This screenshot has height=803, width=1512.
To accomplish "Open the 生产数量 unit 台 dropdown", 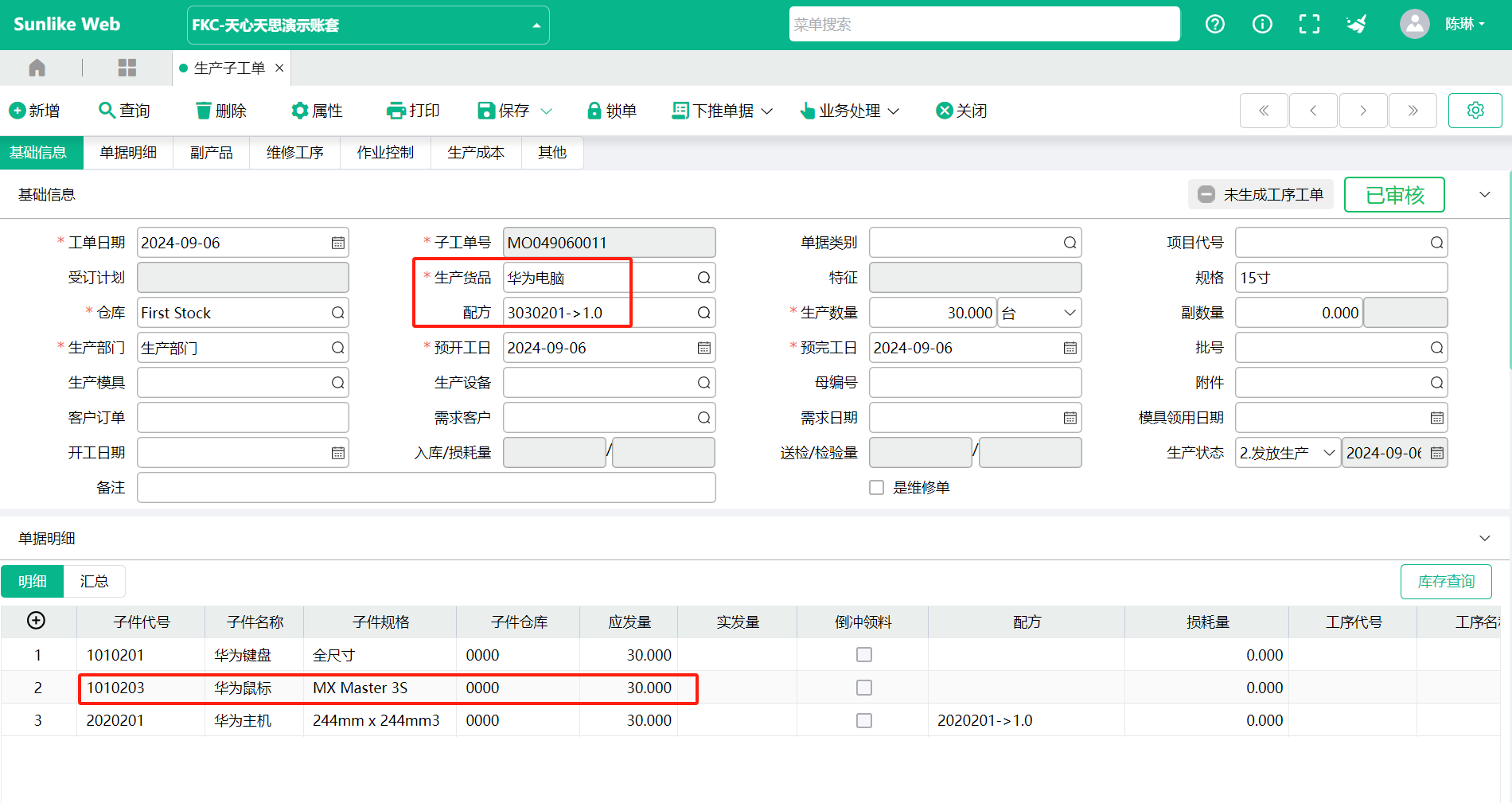I will pyautogui.click(x=1039, y=313).
